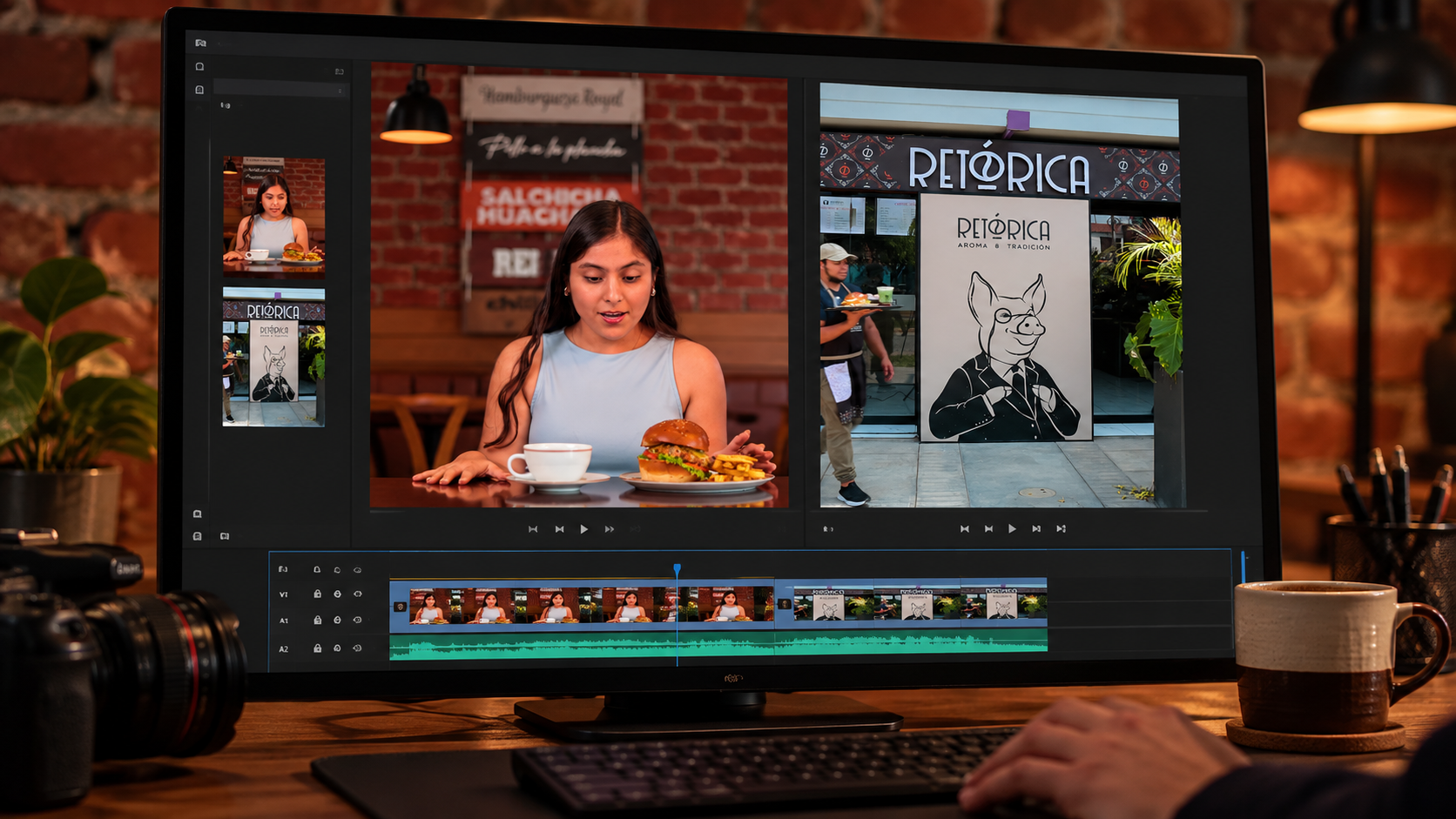Click the round icon in the top track header row

(x=337, y=570)
